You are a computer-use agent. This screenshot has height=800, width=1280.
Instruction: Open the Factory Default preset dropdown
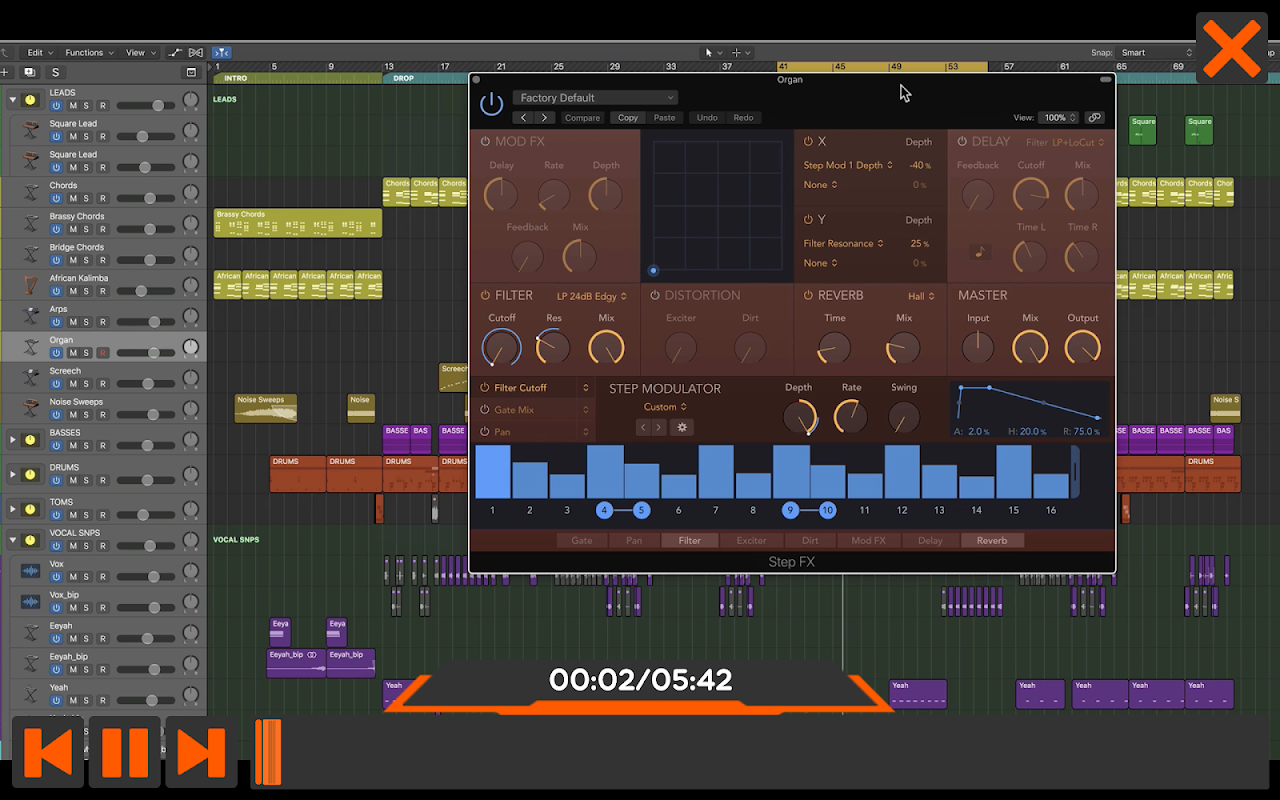point(595,98)
